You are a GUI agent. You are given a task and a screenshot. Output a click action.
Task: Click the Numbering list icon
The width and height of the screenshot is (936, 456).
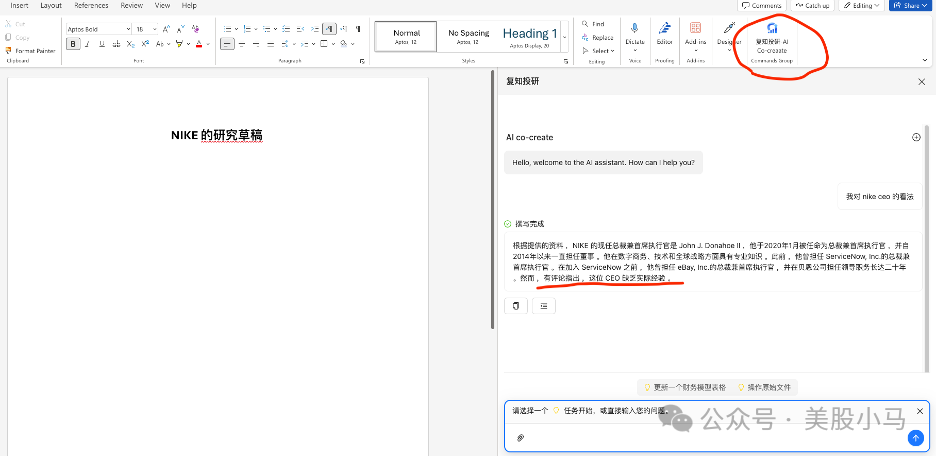[247, 29]
